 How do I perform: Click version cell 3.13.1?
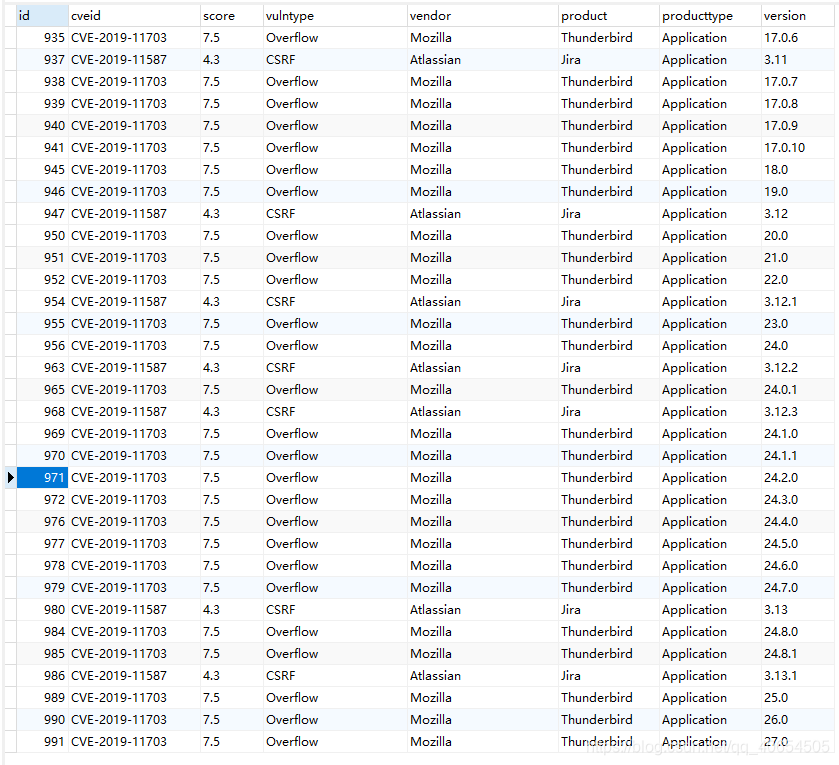797,675
